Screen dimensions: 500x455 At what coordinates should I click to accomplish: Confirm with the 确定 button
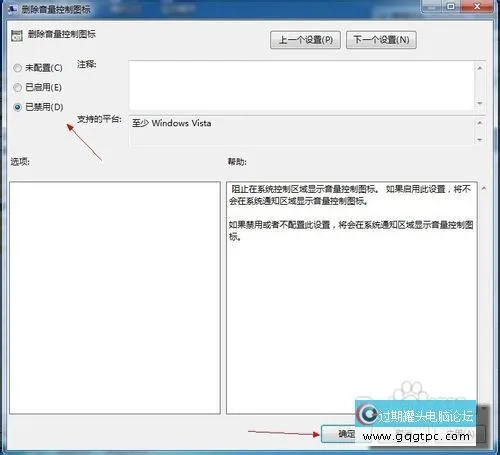pyautogui.click(x=338, y=434)
